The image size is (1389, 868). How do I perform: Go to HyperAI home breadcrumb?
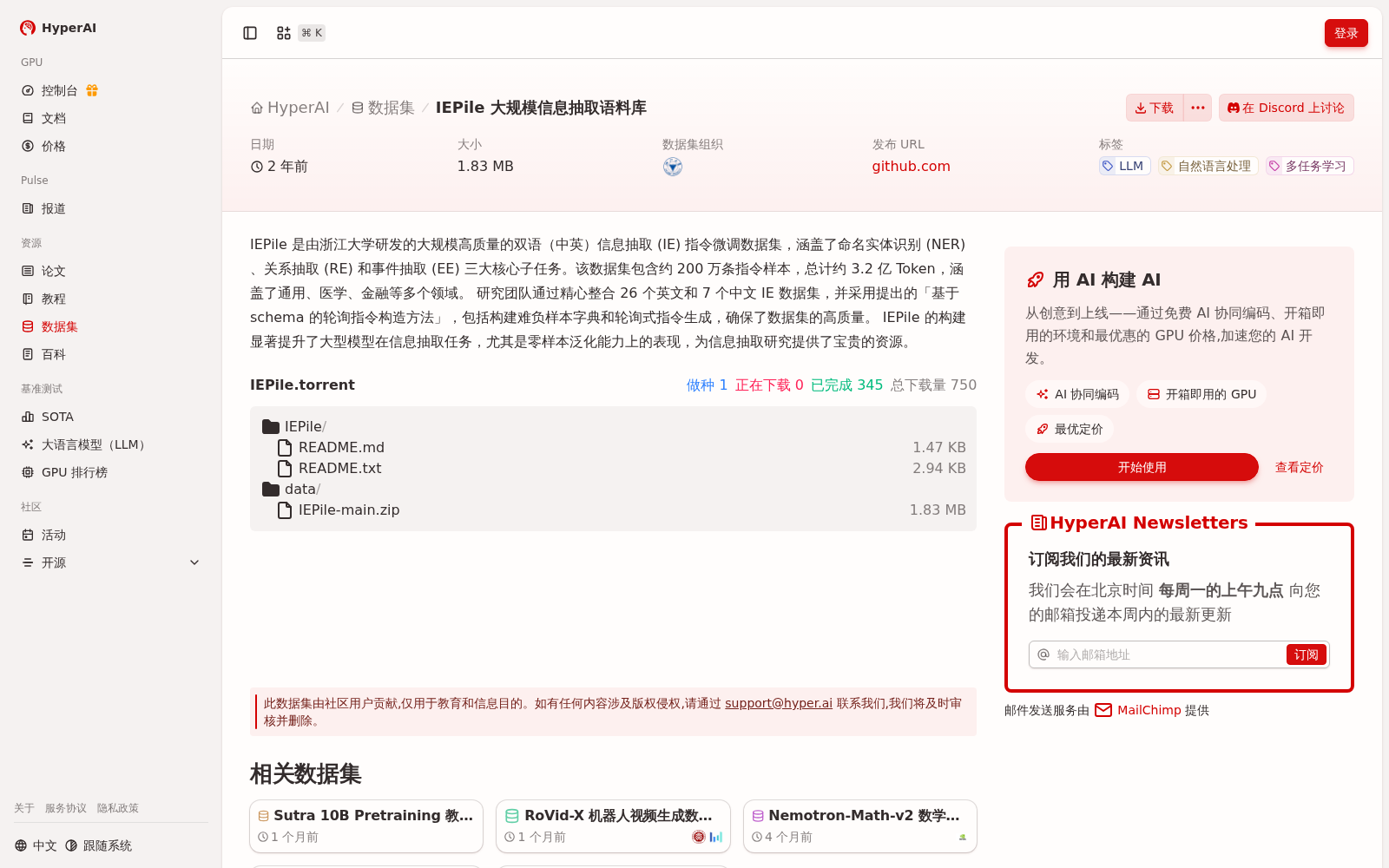pyautogui.click(x=290, y=108)
